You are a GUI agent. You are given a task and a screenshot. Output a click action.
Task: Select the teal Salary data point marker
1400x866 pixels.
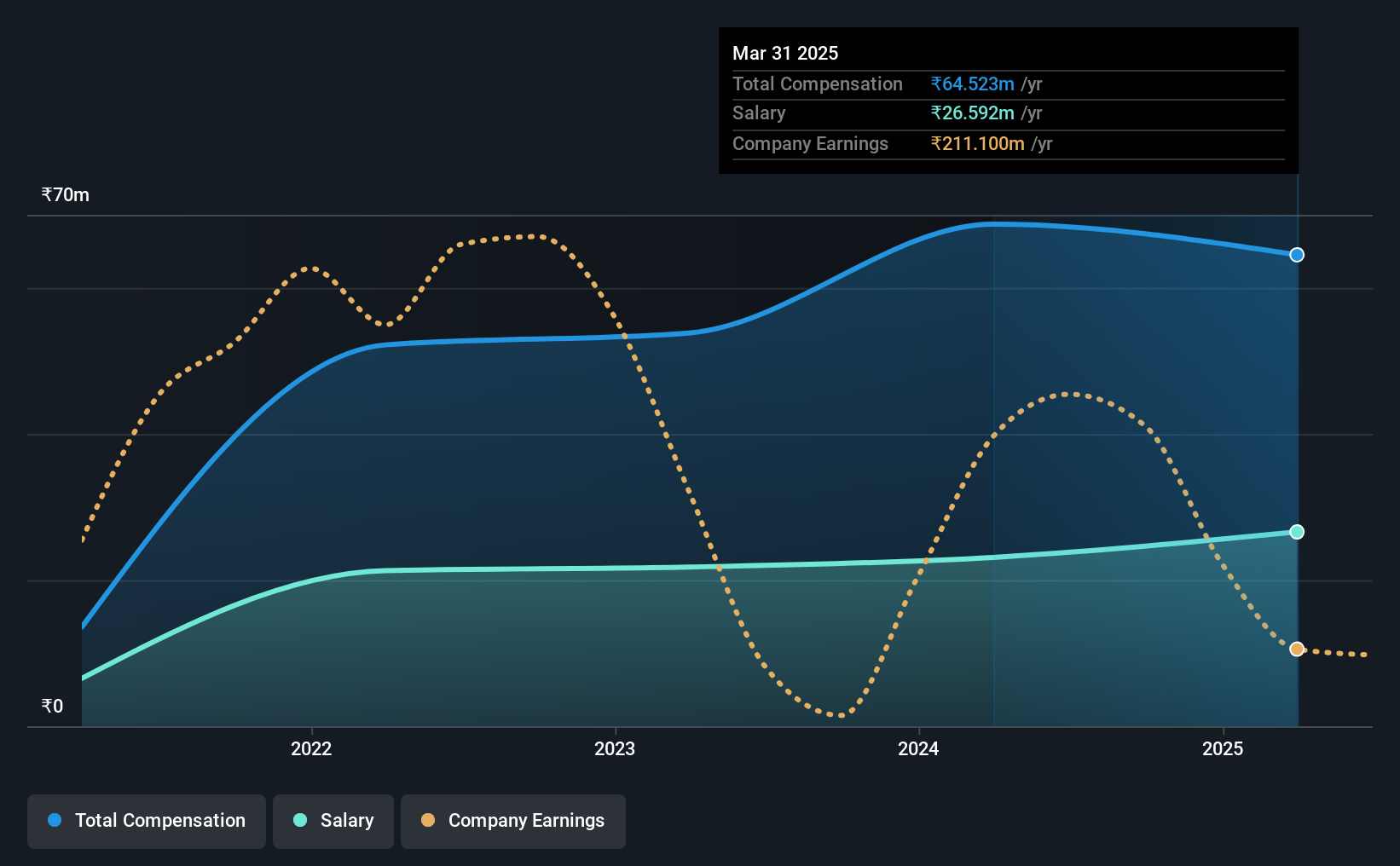click(1297, 532)
